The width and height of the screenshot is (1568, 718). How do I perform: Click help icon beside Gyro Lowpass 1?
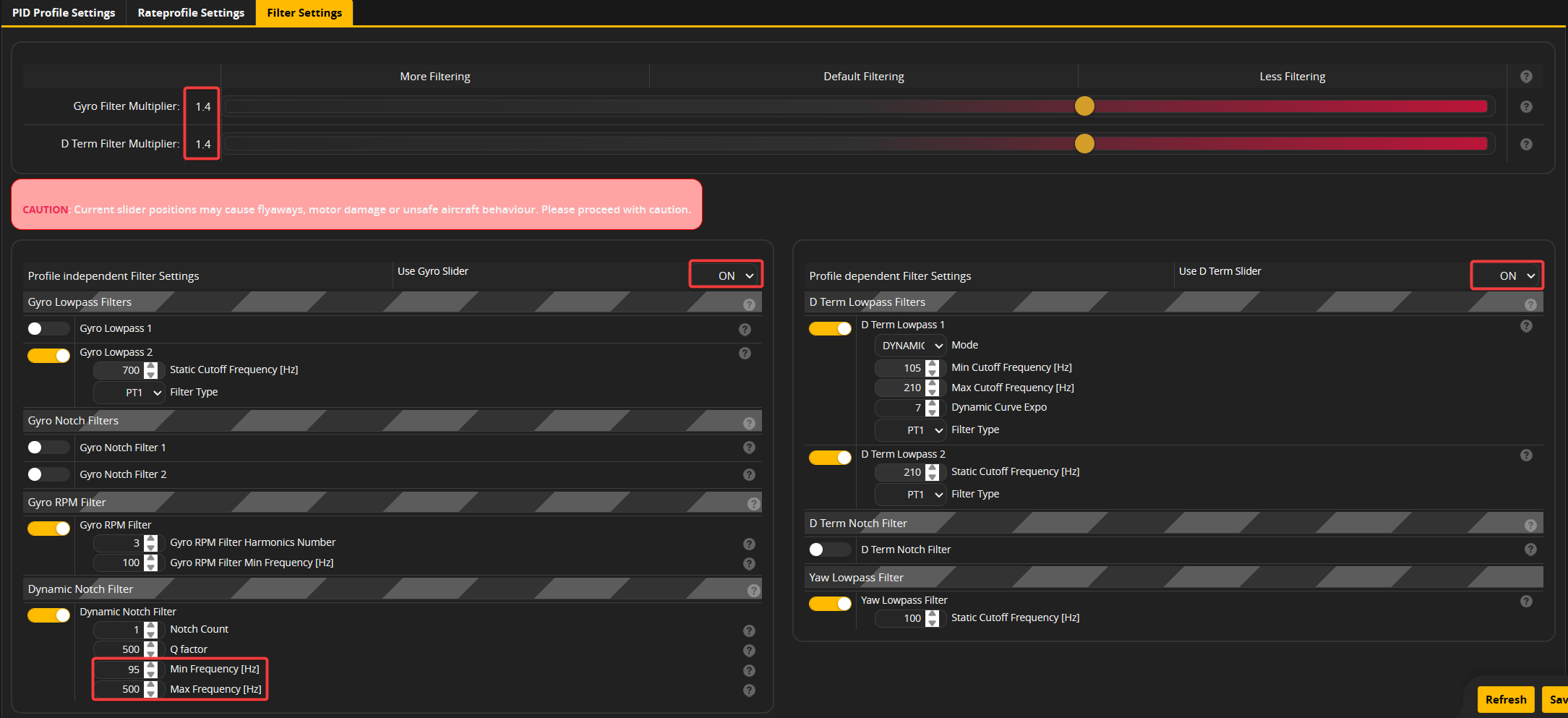point(745,330)
